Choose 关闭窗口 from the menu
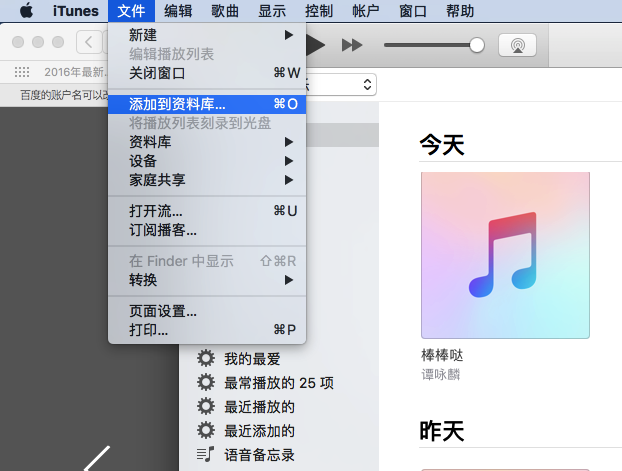Image resolution: width=622 pixels, height=471 pixels. coord(207,73)
